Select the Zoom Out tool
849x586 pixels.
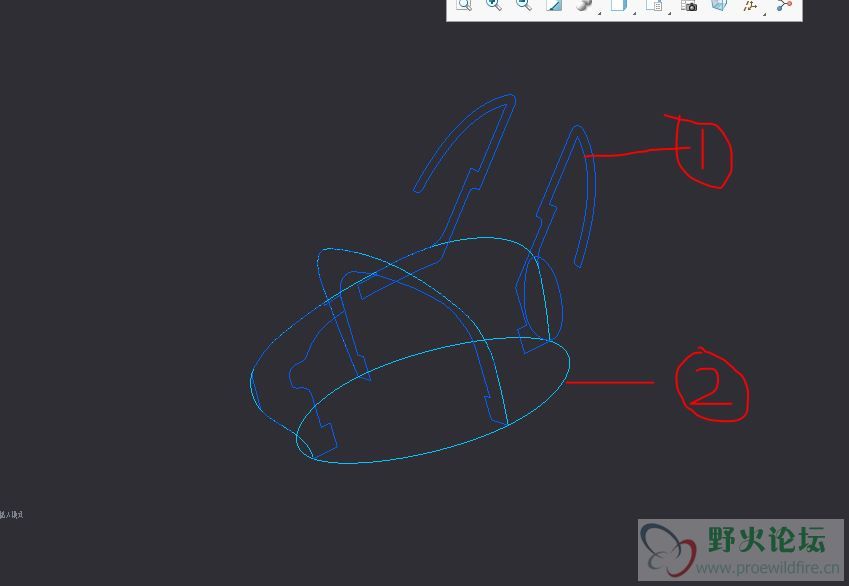coord(524,5)
